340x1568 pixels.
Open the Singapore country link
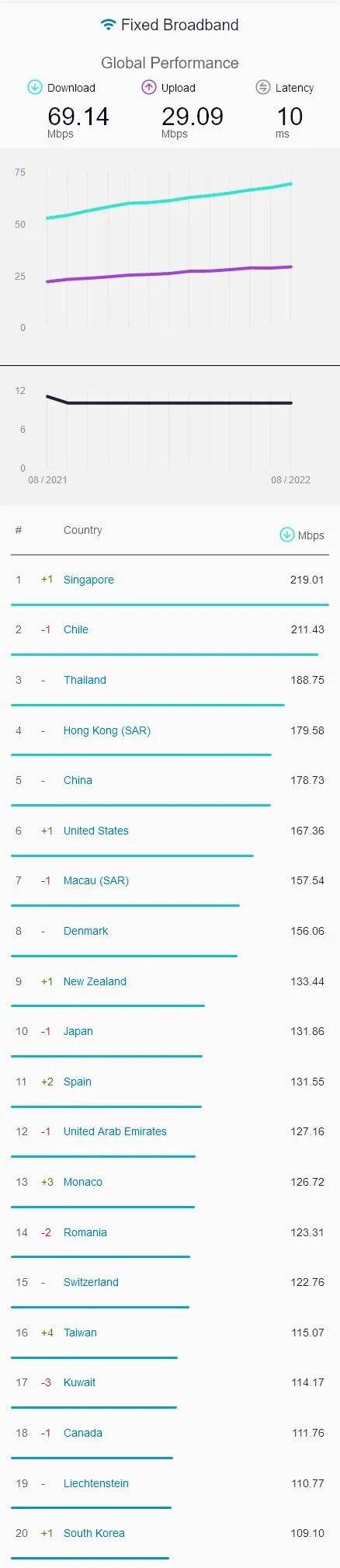pos(88,580)
